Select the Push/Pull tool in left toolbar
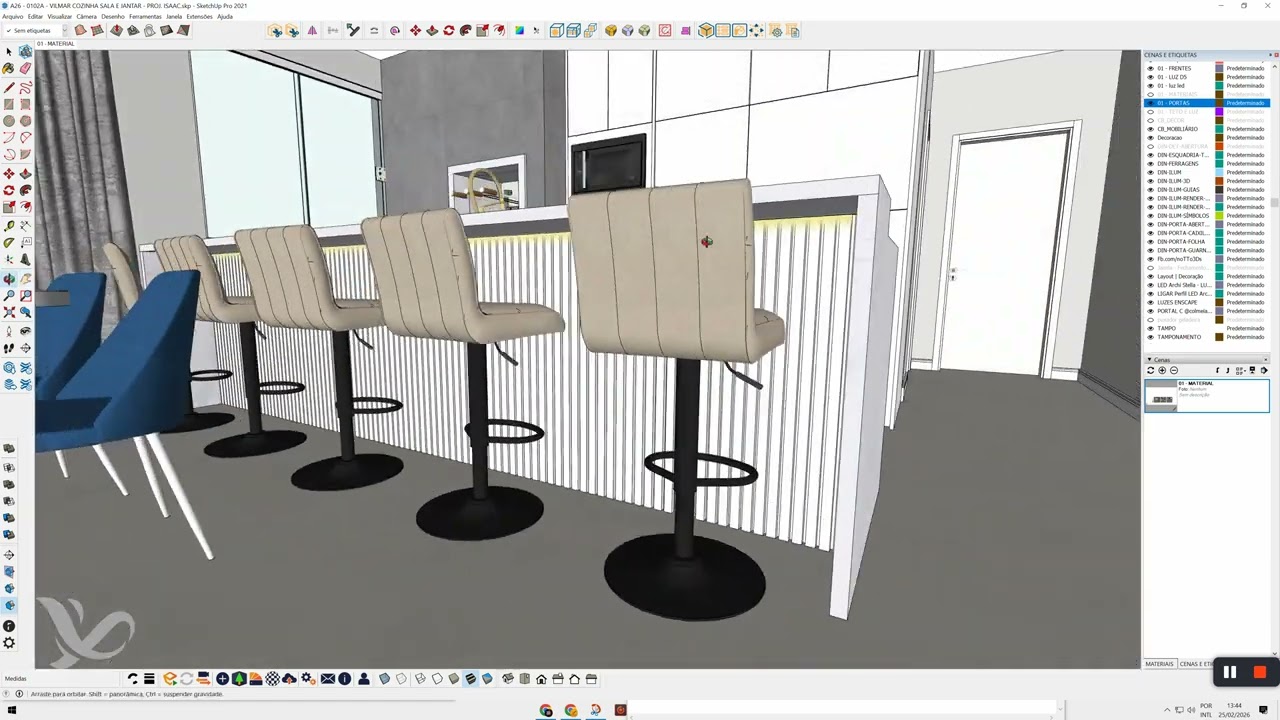 click(25, 173)
